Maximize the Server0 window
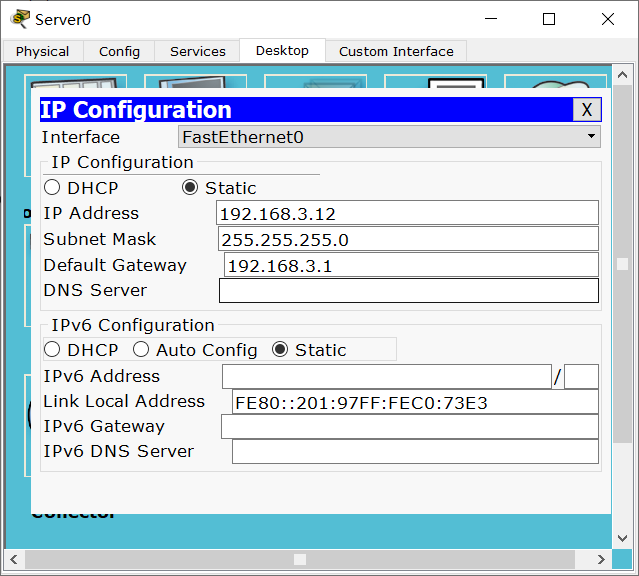Viewport: 639px width, 576px height. point(549,19)
